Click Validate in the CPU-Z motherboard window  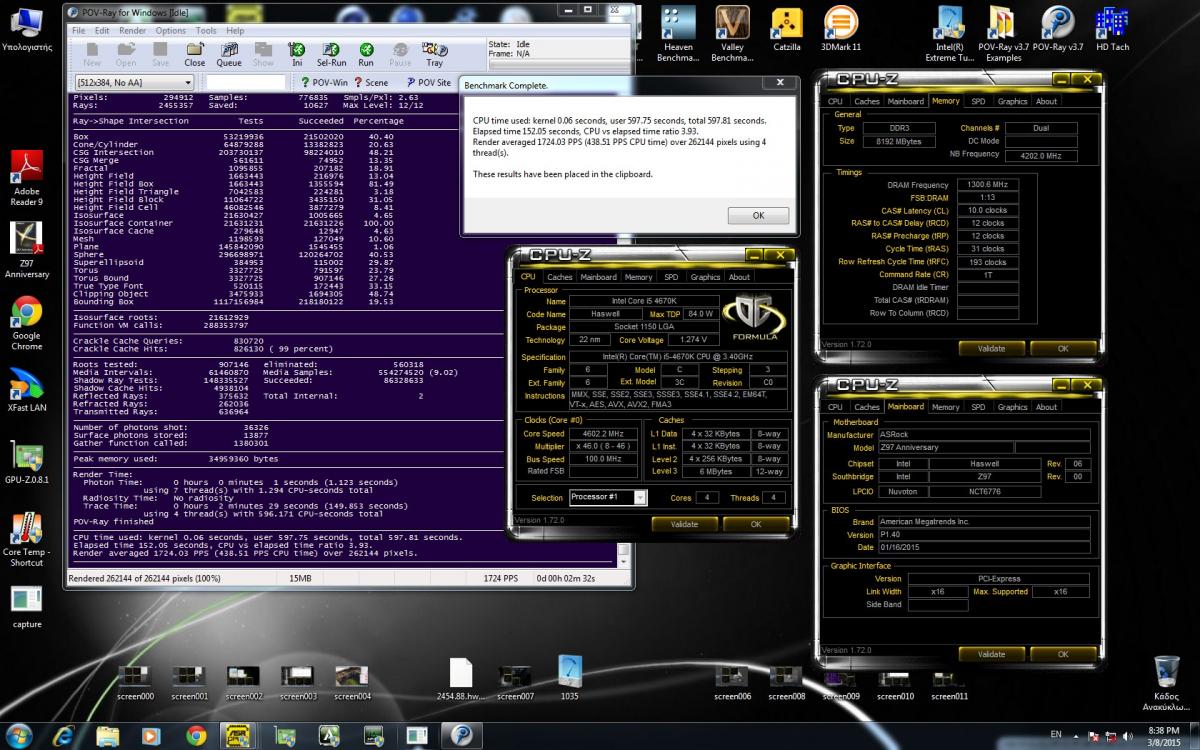(x=991, y=654)
